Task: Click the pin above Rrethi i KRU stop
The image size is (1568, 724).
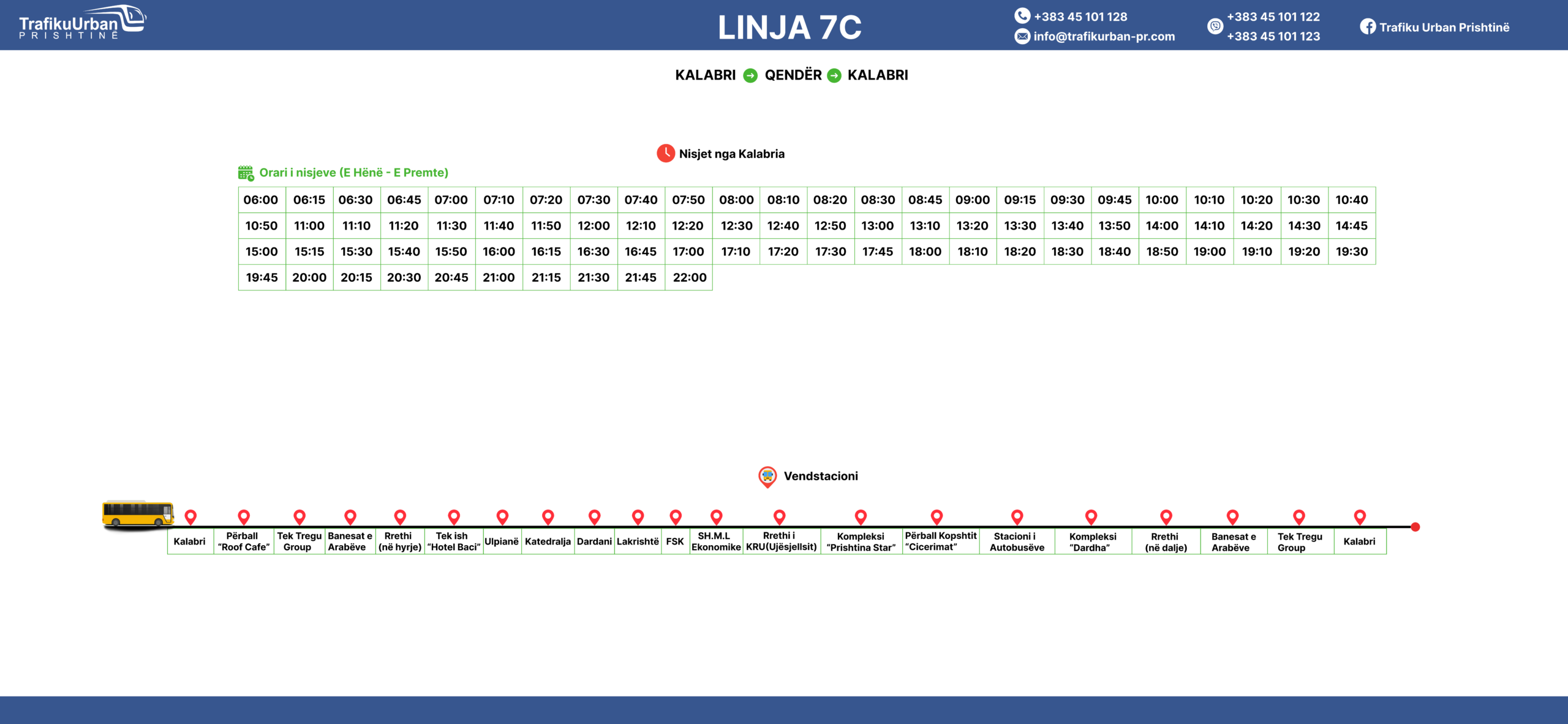Action: tap(779, 517)
